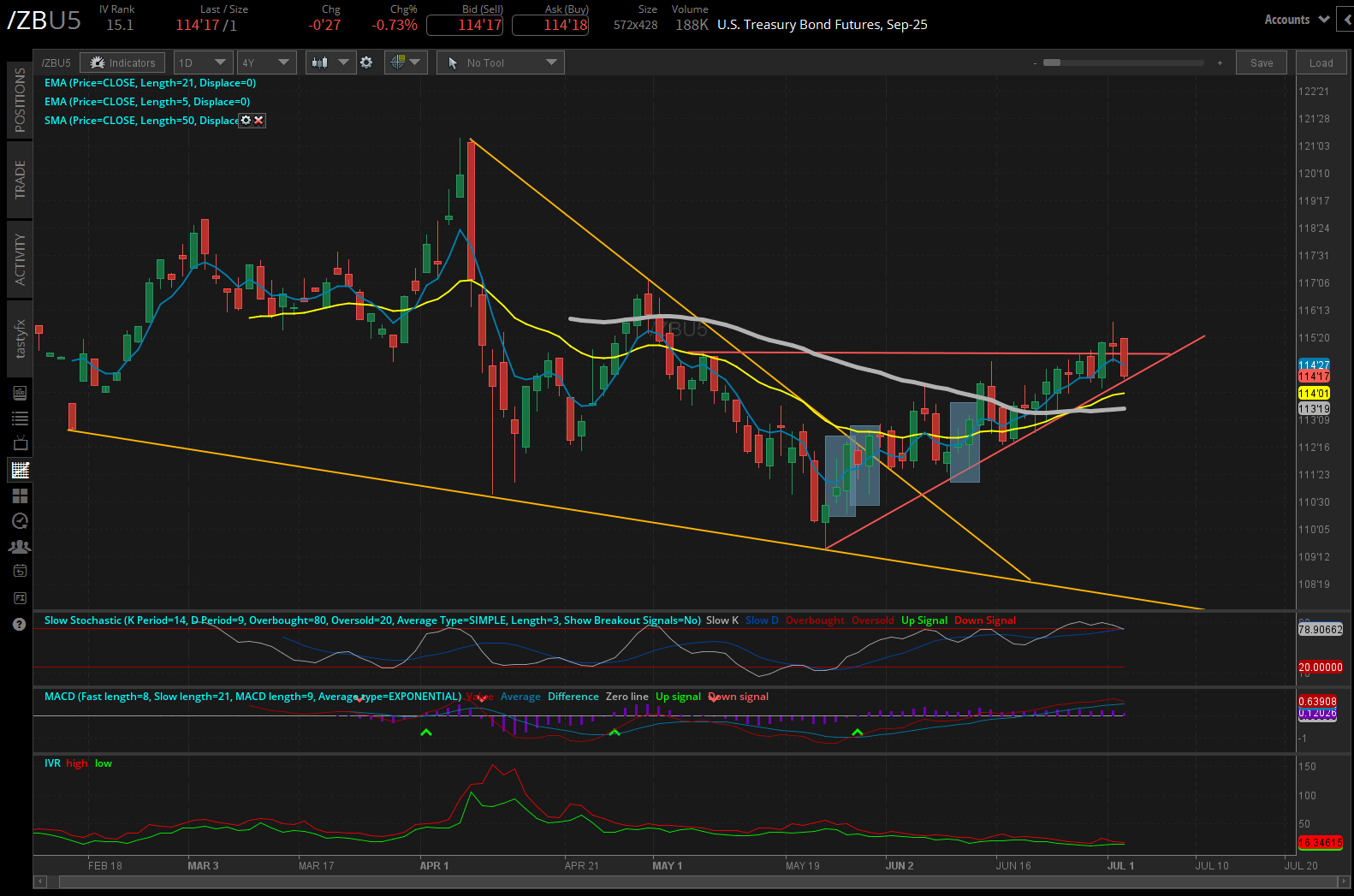
Task: Click the APR 1 date on time axis
Action: point(434,866)
